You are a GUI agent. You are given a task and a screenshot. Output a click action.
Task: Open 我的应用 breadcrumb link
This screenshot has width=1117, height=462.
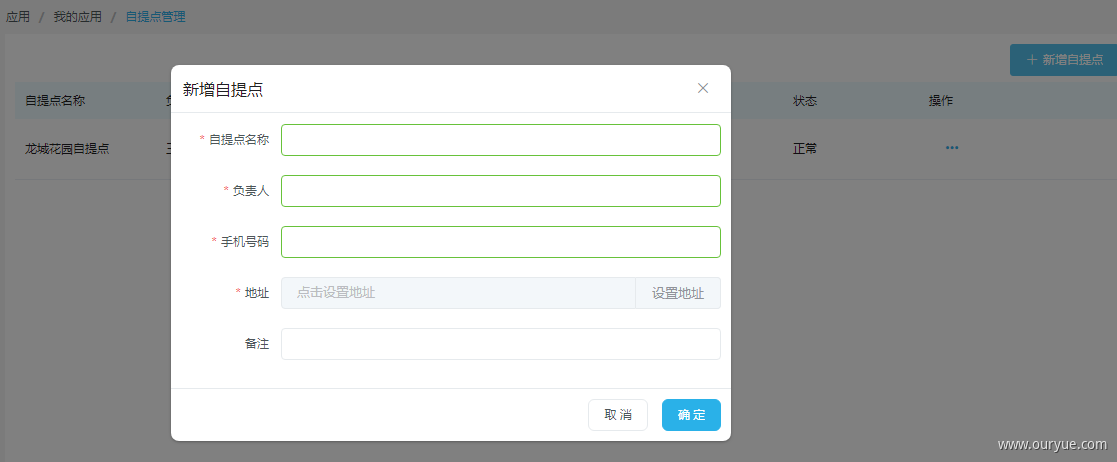[x=78, y=16]
